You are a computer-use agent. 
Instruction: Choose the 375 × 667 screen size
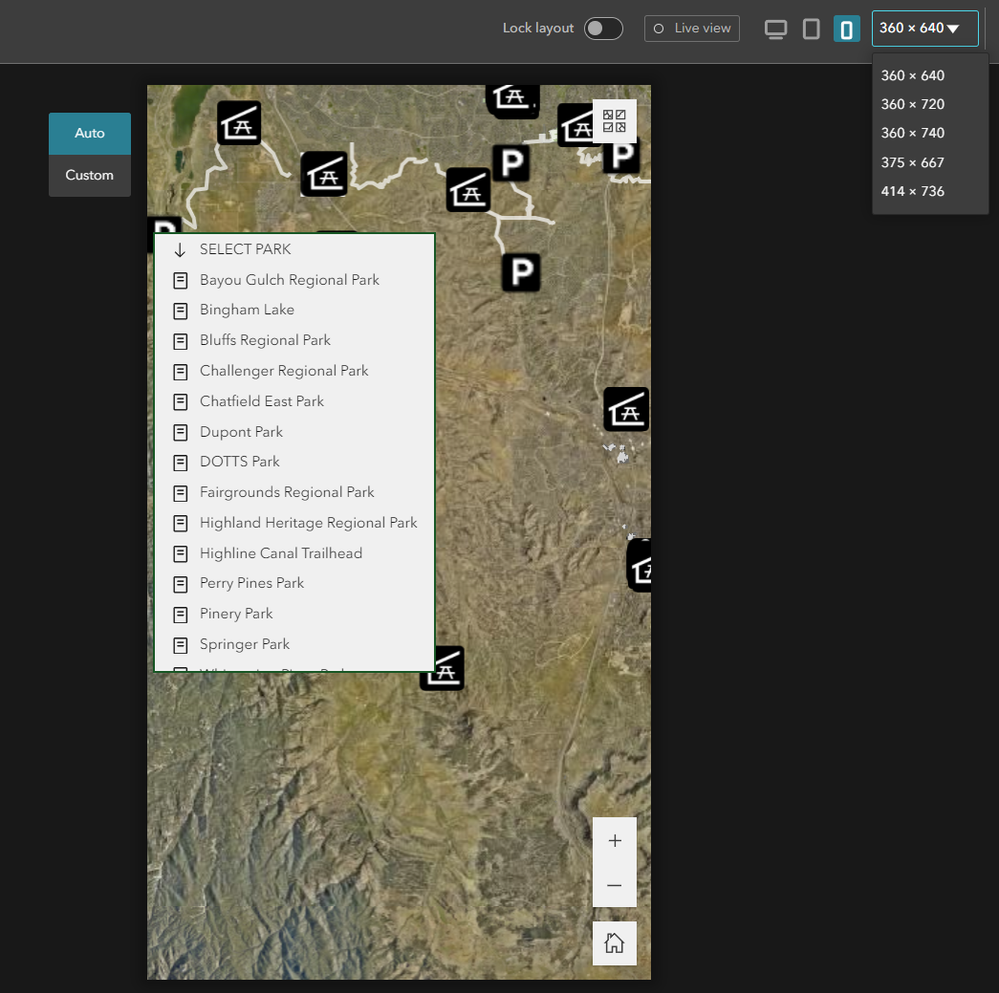pyautogui.click(x=912, y=162)
